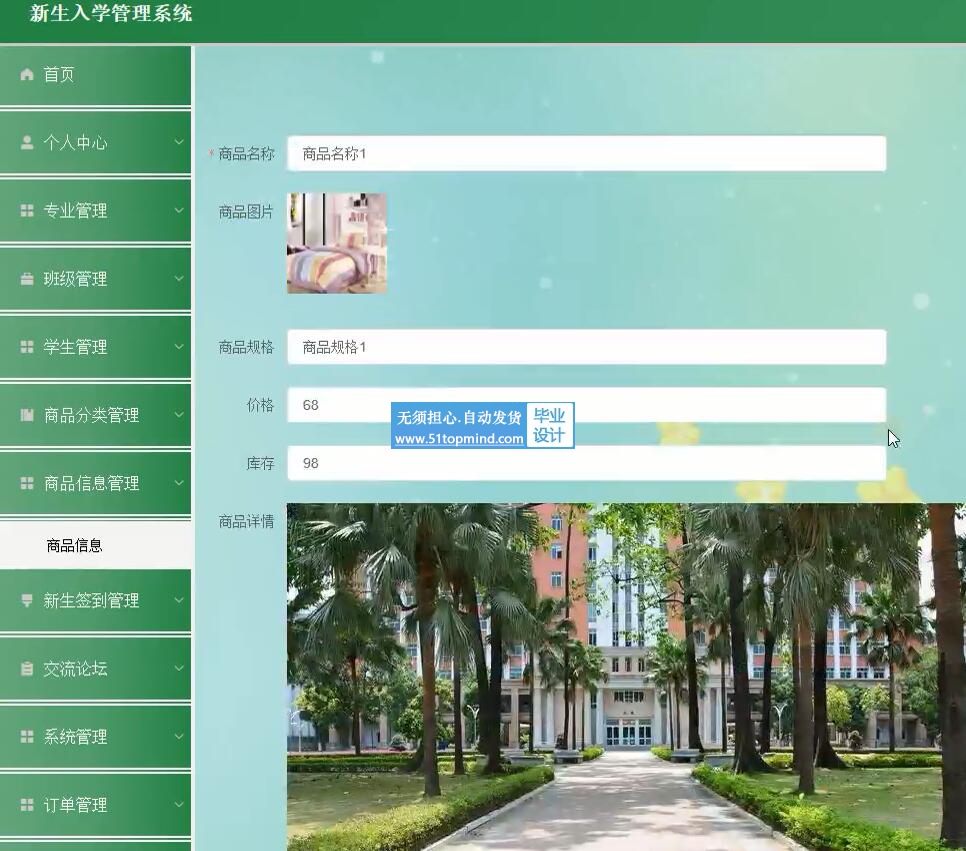Screen dimensions: 966x851
Task: Click the 库存 field label
Action: point(260,463)
